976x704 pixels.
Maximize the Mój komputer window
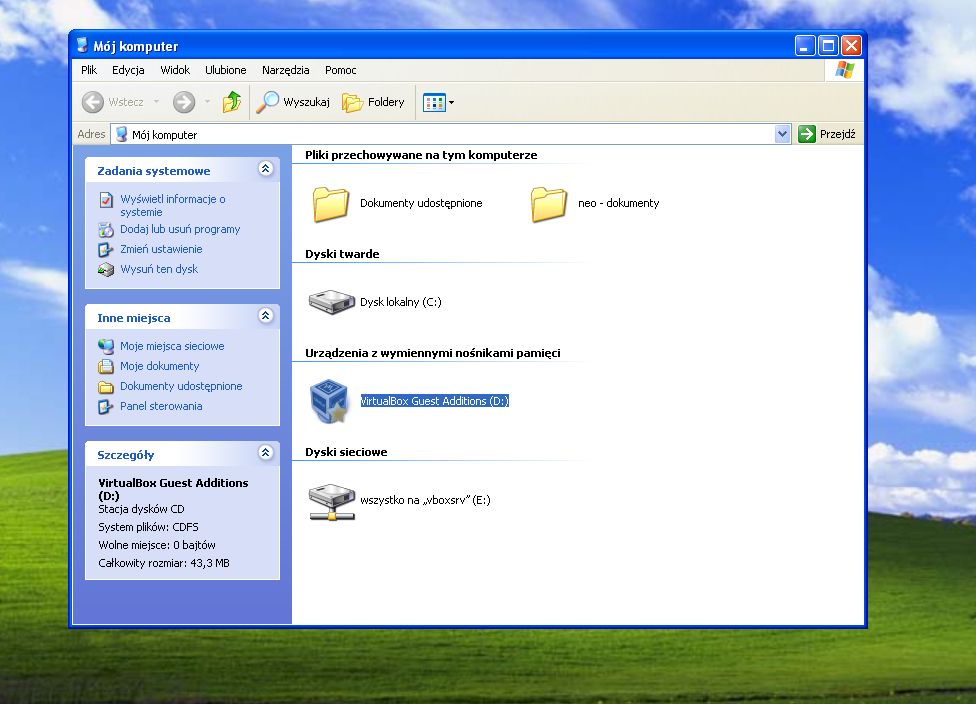point(828,46)
